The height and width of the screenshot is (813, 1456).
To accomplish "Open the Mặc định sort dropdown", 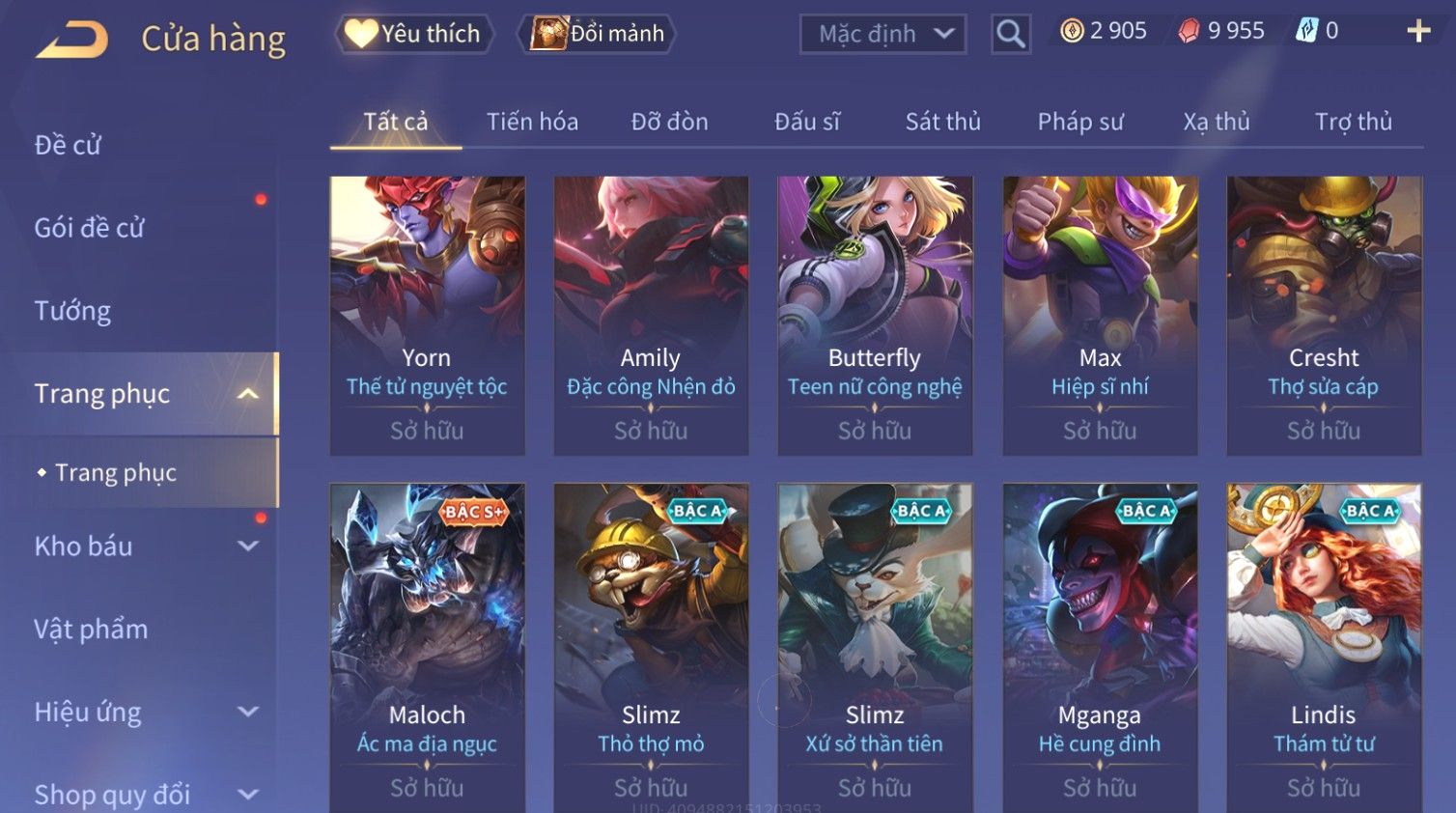I will tap(882, 35).
